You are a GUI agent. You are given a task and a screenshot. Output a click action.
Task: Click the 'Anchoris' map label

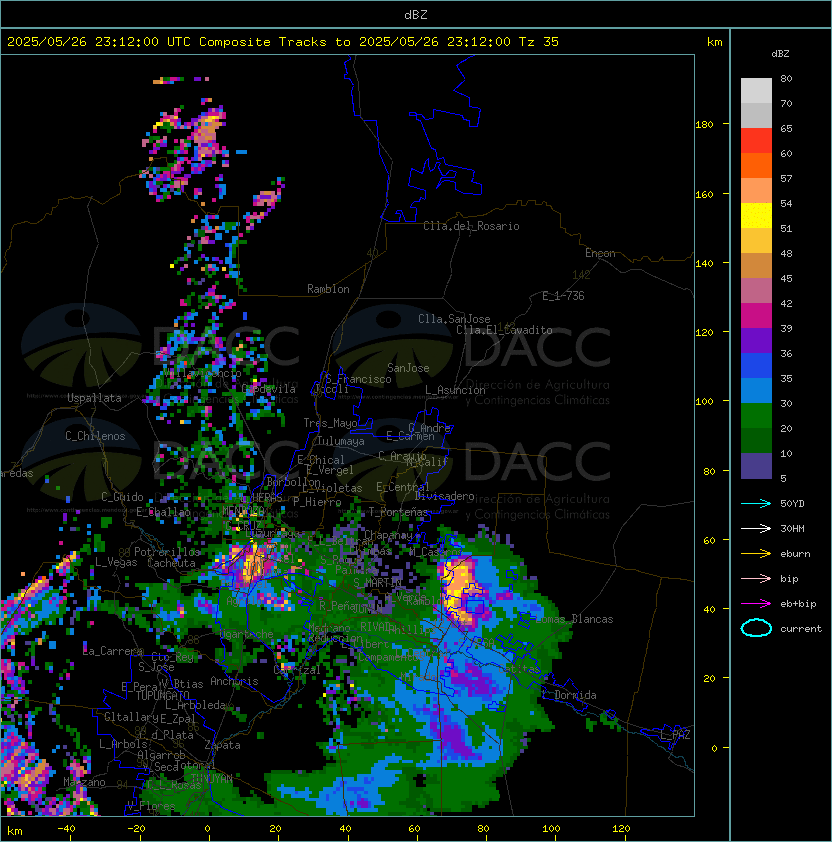coord(234,681)
